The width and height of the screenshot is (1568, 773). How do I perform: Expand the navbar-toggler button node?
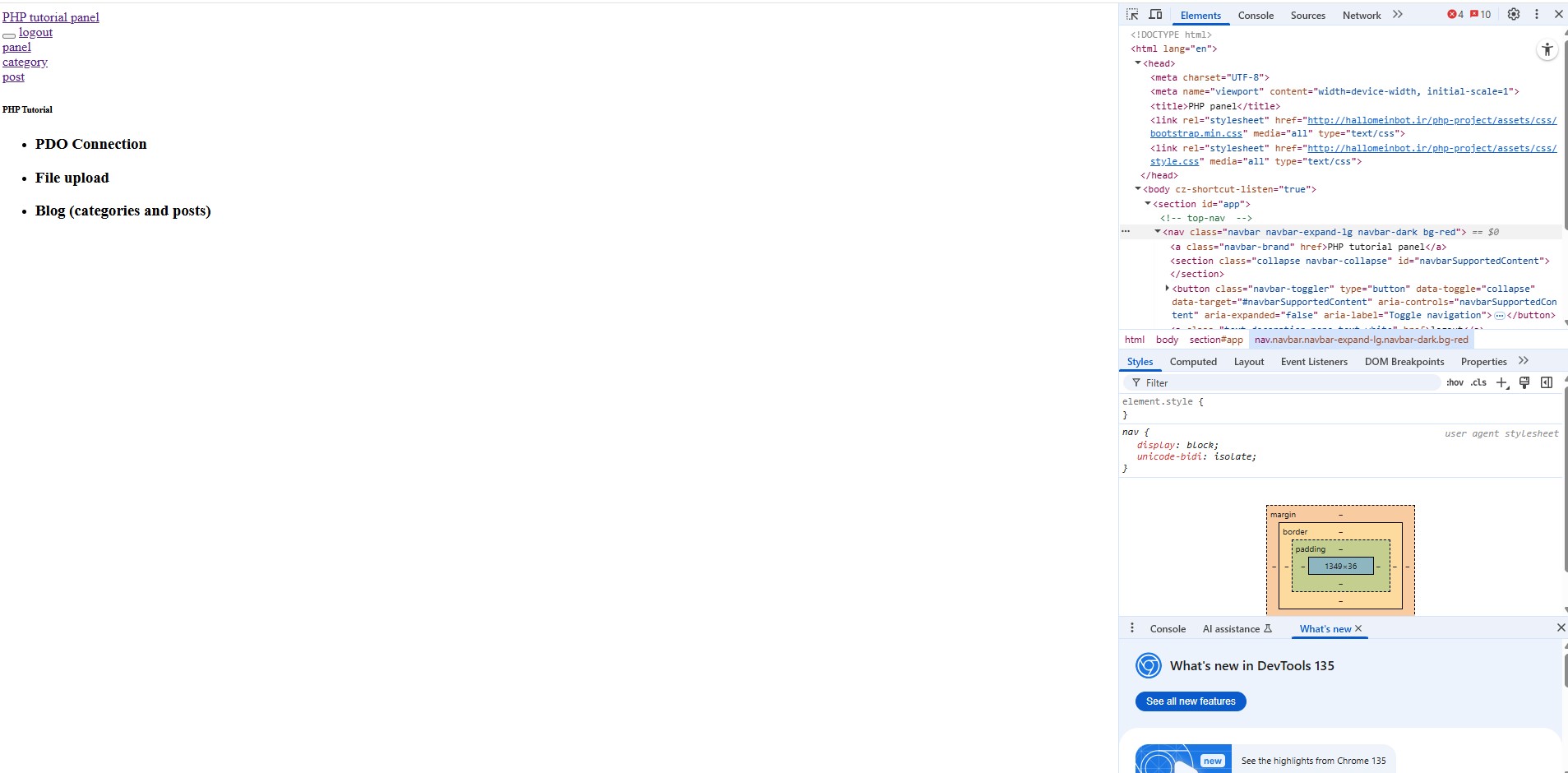1168,289
